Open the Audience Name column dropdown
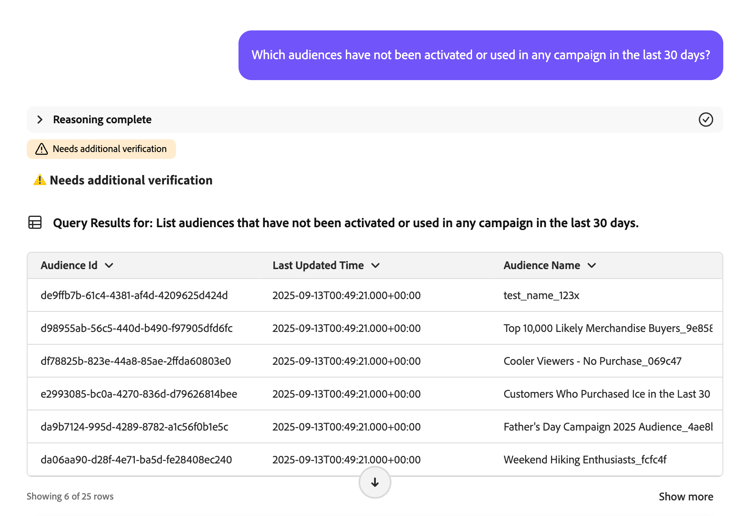This screenshot has height=516, width=750. [592, 266]
